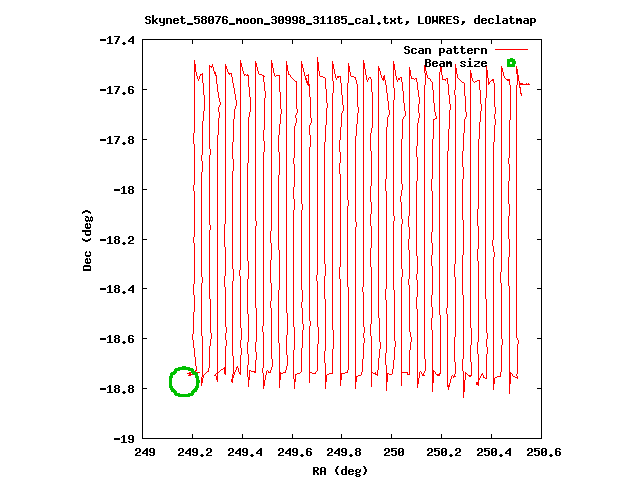Click the -17.4 Dec tick label
640x480 pixels.
click(x=117, y=40)
